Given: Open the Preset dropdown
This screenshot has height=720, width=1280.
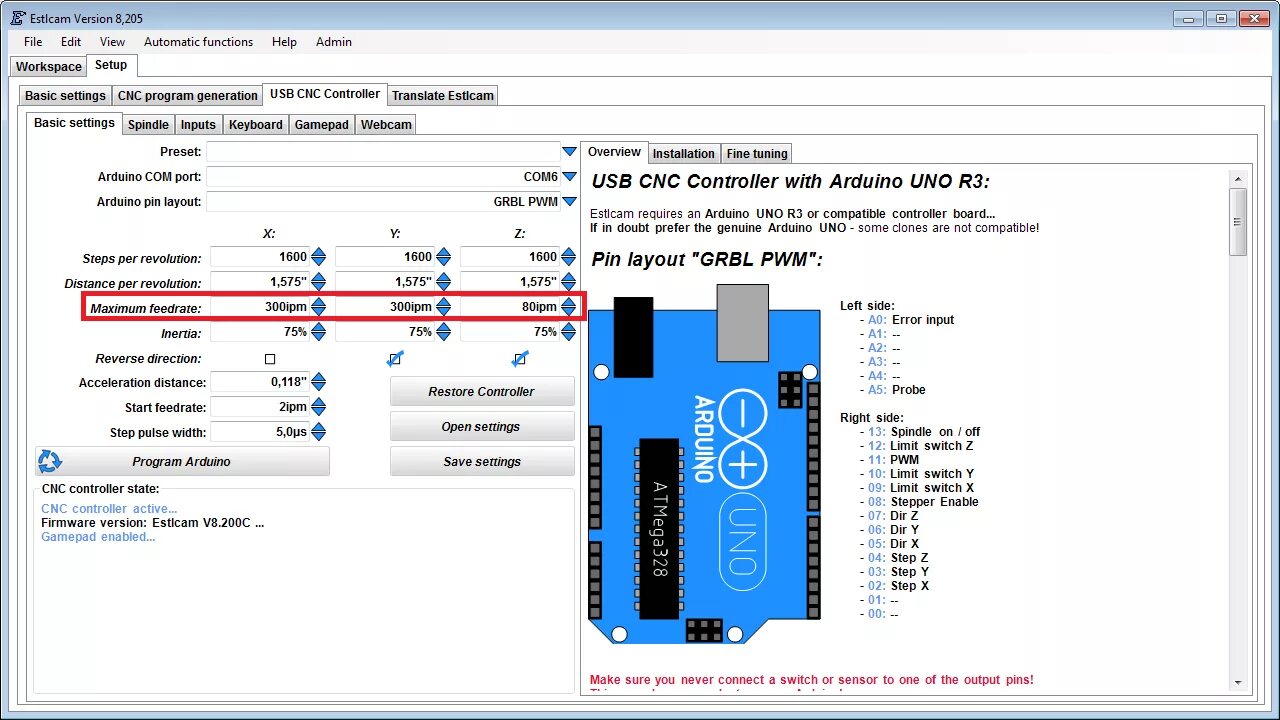Looking at the screenshot, I should [569, 152].
